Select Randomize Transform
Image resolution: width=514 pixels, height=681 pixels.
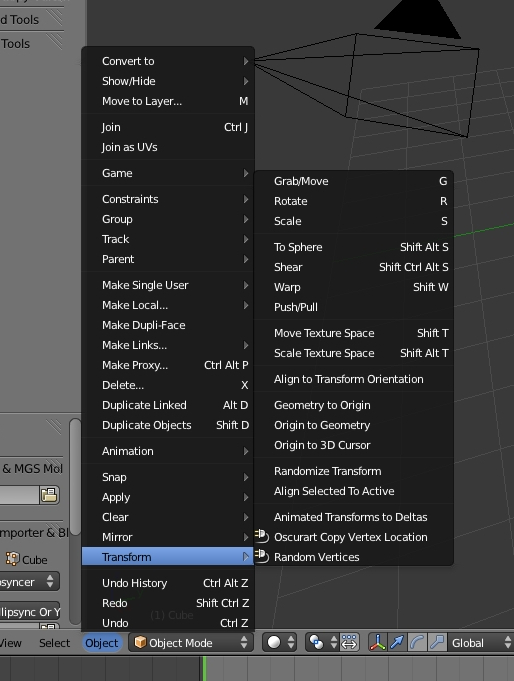tap(354, 471)
